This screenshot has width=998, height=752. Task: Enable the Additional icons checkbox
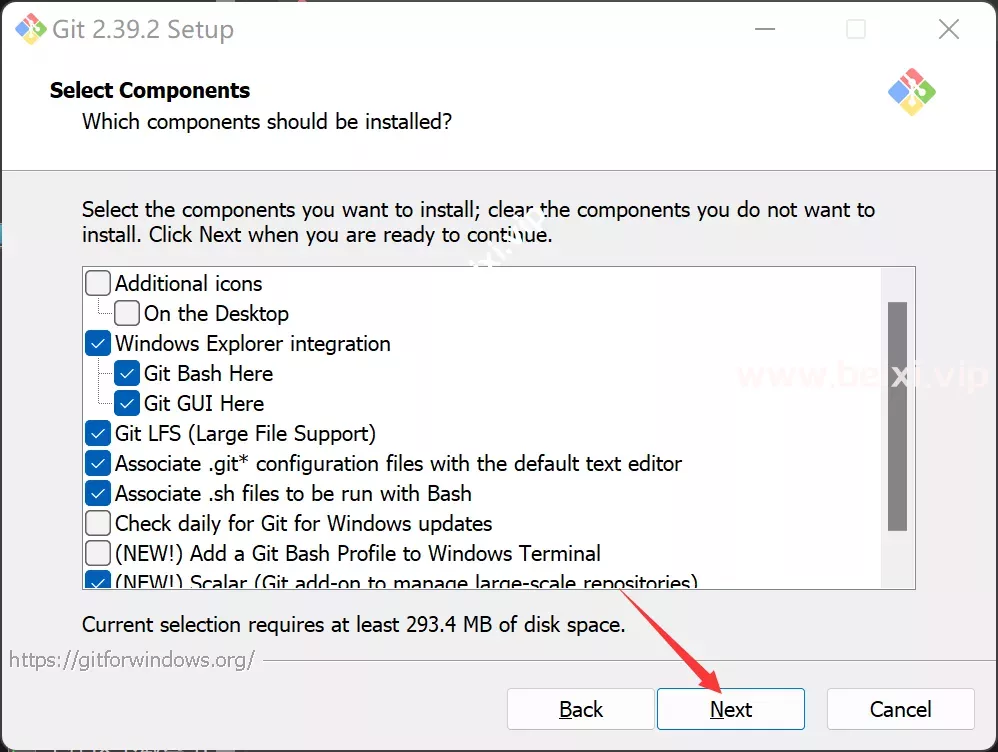pos(98,283)
